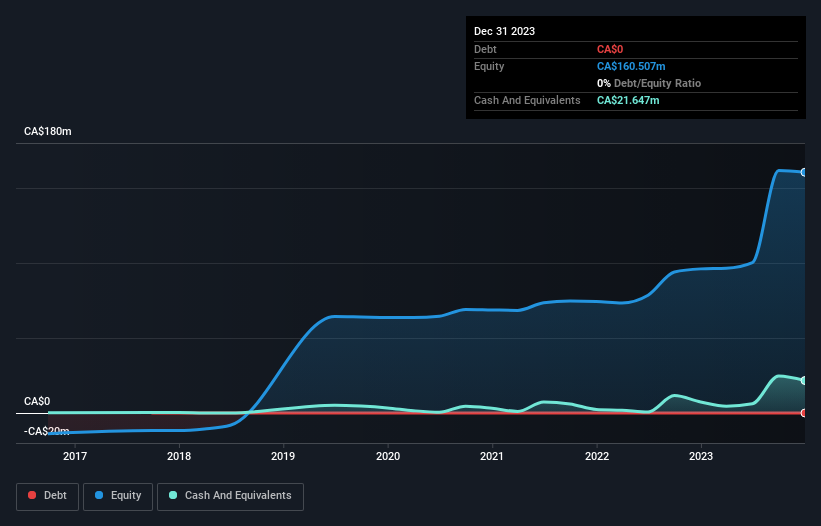Click the Debt row label in tooltip
The width and height of the screenshot is (821, 526).
click(x=485, y=49)
